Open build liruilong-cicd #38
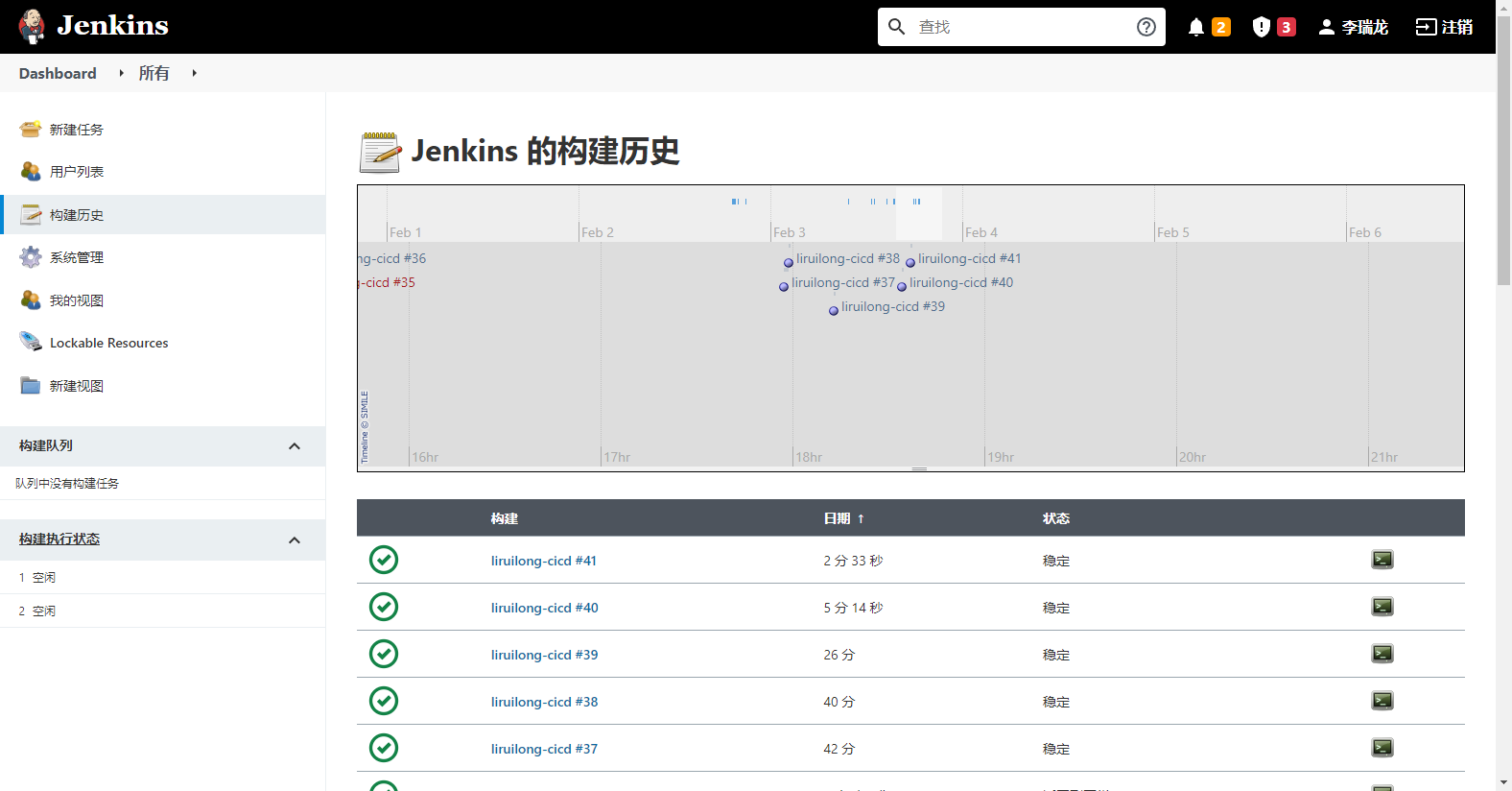This screenshot has height=791, width=1512. [x=544, y=702]
